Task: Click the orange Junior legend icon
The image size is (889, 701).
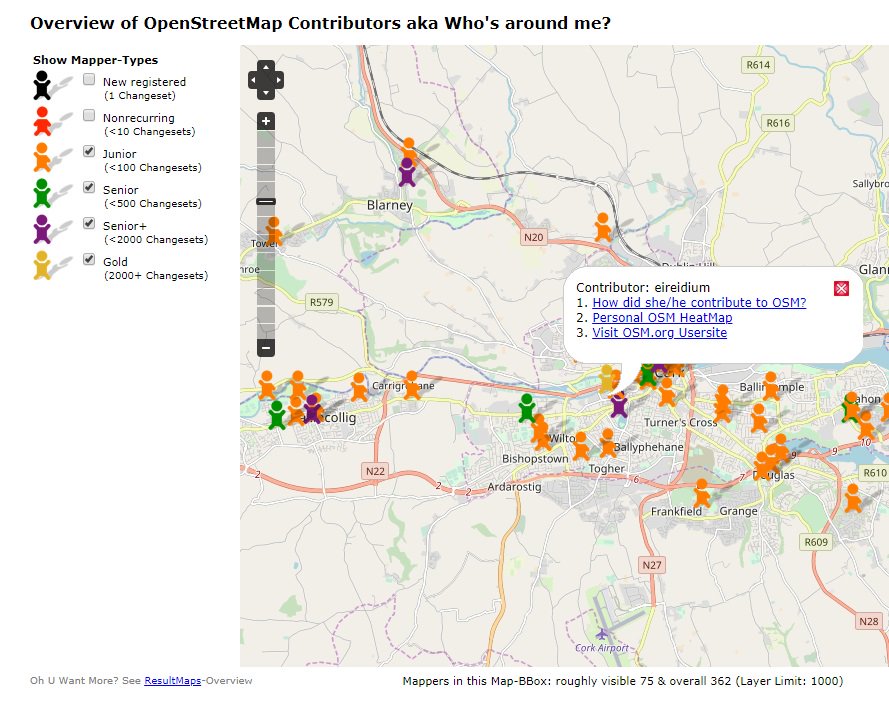Action: [x=42, y=158]
